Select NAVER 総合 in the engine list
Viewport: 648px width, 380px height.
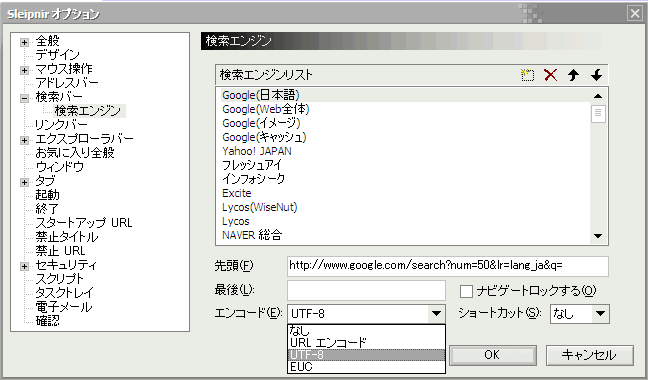[x=252, y=235]
